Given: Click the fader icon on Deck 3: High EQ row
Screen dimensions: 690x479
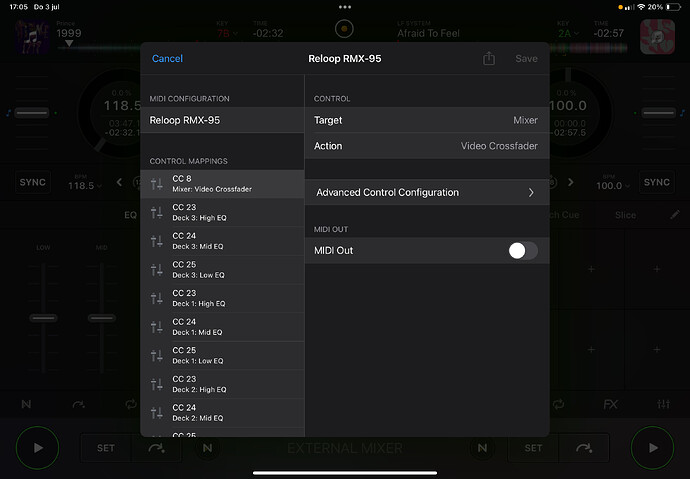Looking at the screenshot, I should click(157, 212).
